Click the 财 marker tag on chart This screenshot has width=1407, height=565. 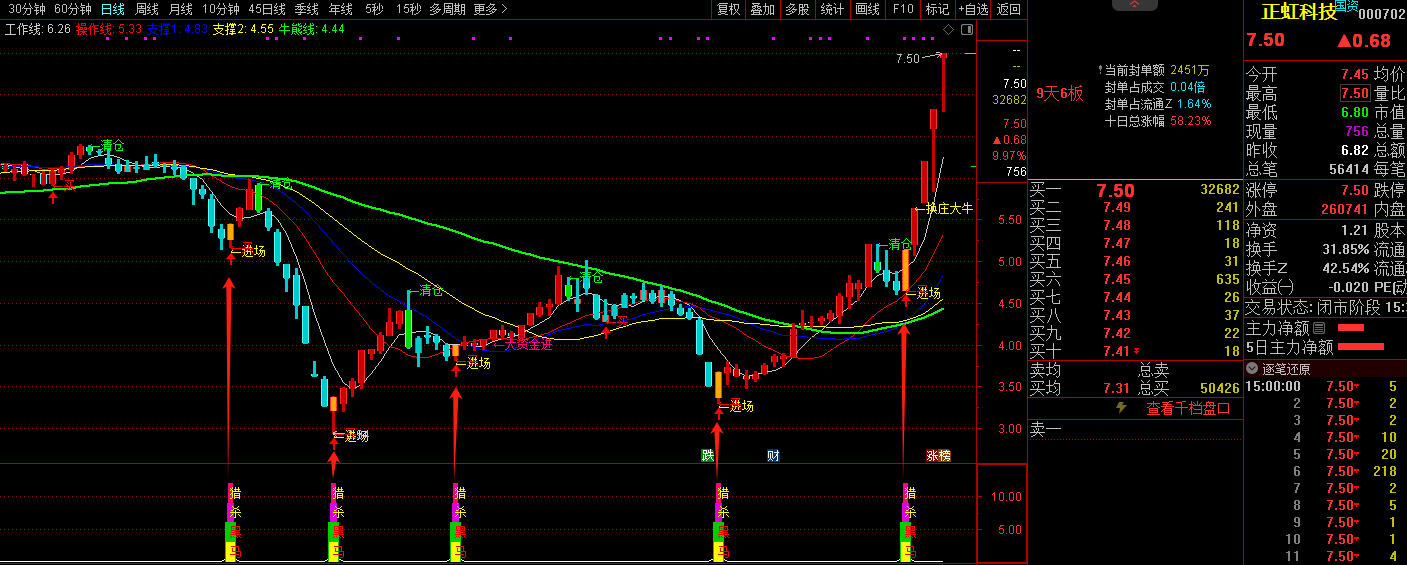click(773, 456)
